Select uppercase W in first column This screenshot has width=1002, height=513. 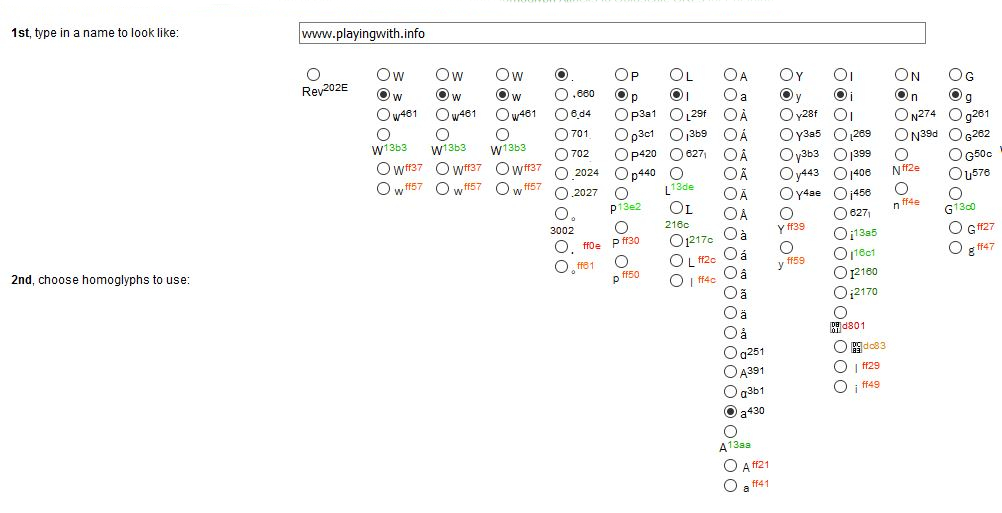pyautogui.click(x=383, y=75)
